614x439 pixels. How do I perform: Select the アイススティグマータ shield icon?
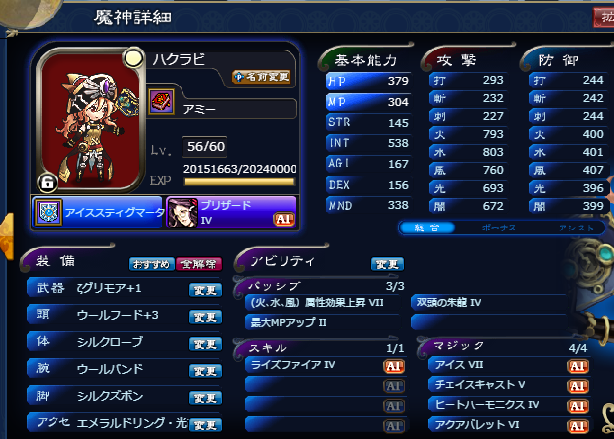48,212
